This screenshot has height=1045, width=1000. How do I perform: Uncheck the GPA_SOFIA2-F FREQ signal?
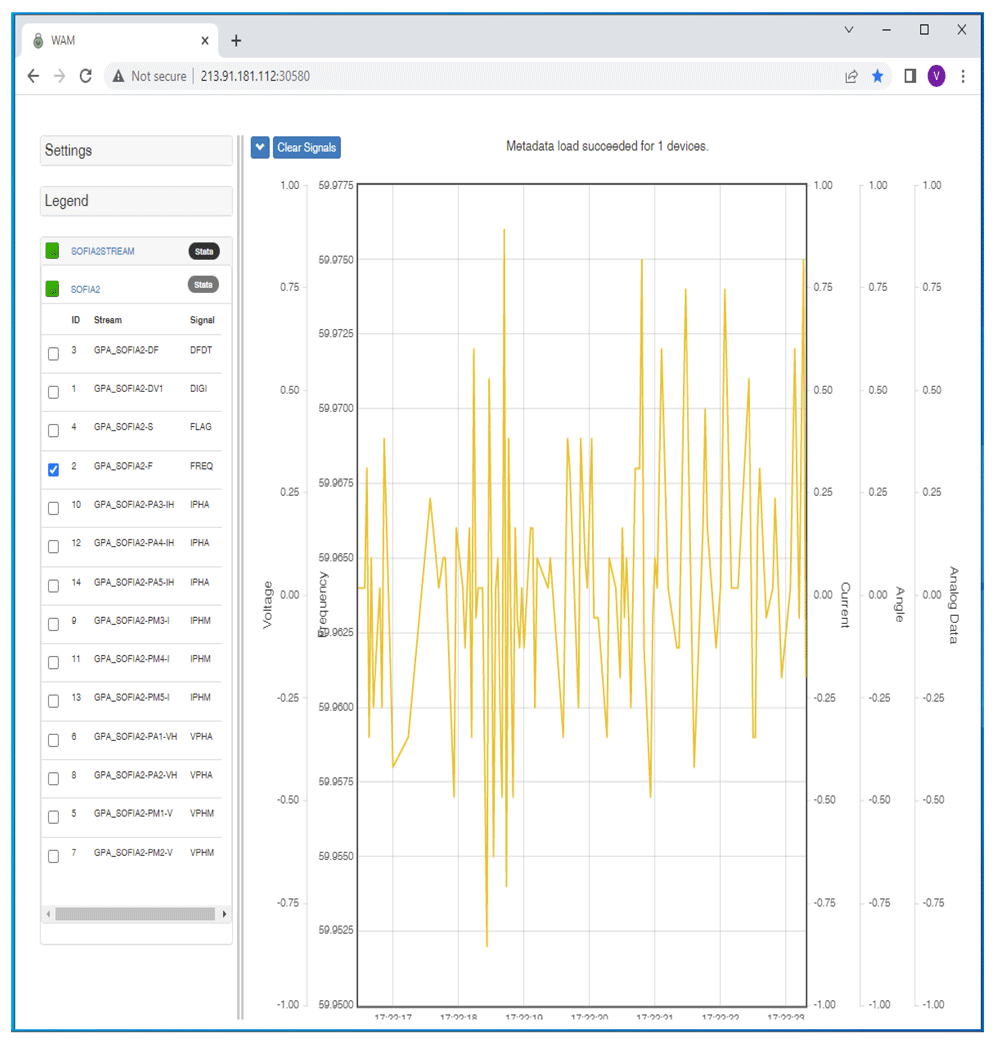tap(53, 469)
